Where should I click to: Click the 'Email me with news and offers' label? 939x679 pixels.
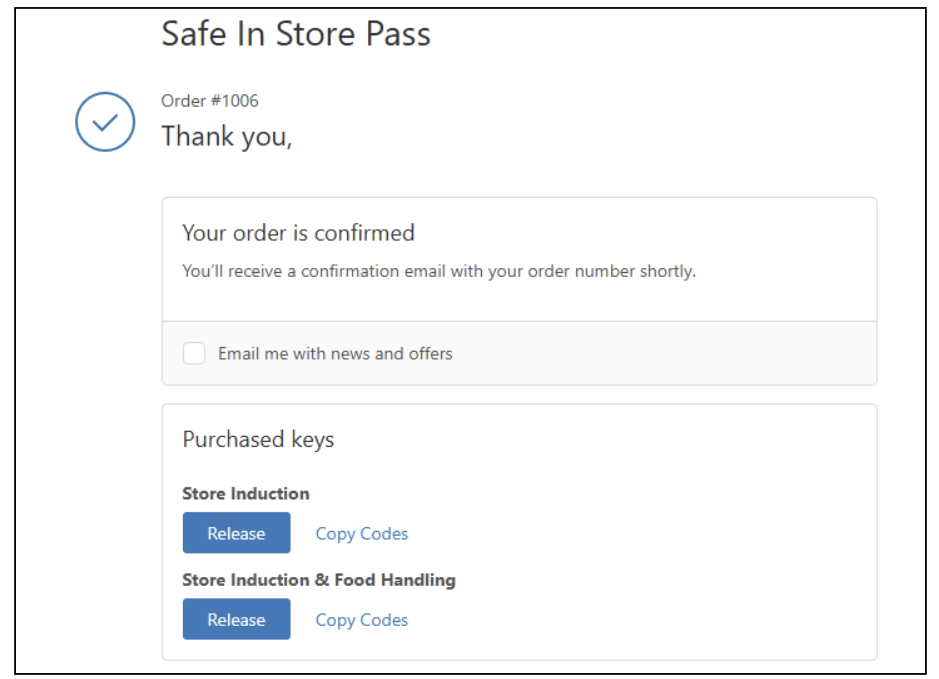coord(335,354)
